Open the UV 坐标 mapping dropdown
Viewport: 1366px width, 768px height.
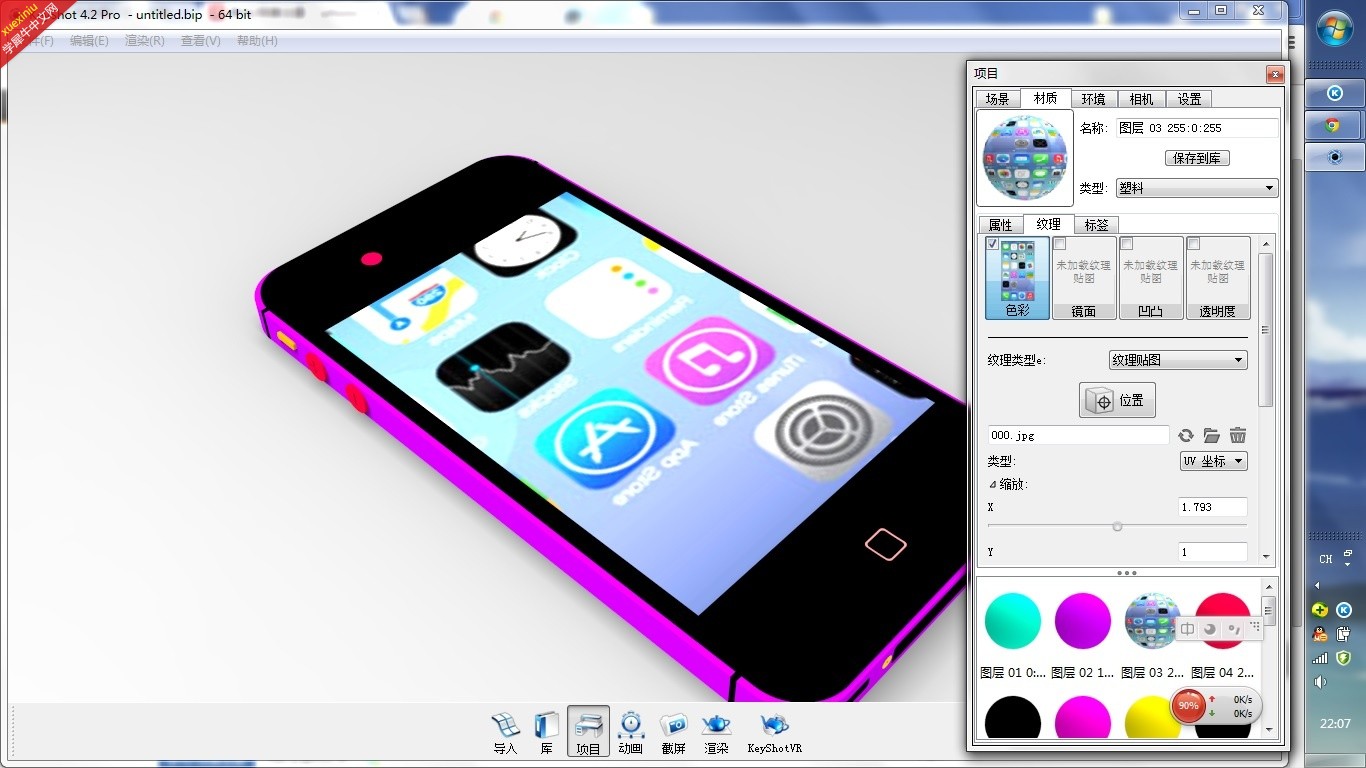click(1214, 461)
